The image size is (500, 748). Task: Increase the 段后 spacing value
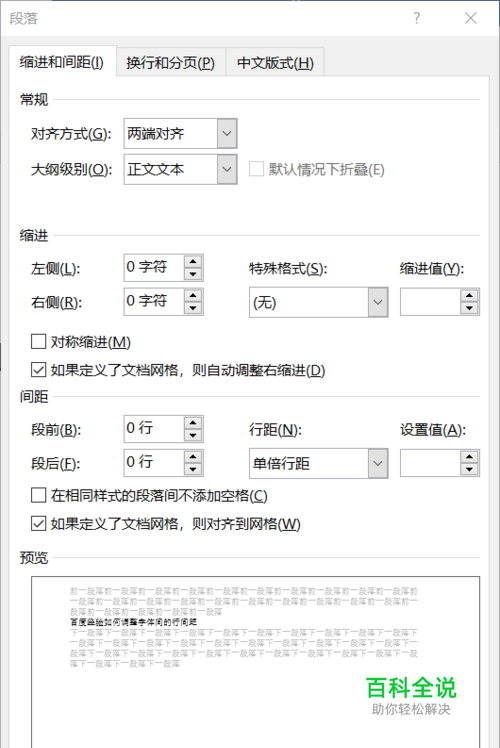point(193,457)
